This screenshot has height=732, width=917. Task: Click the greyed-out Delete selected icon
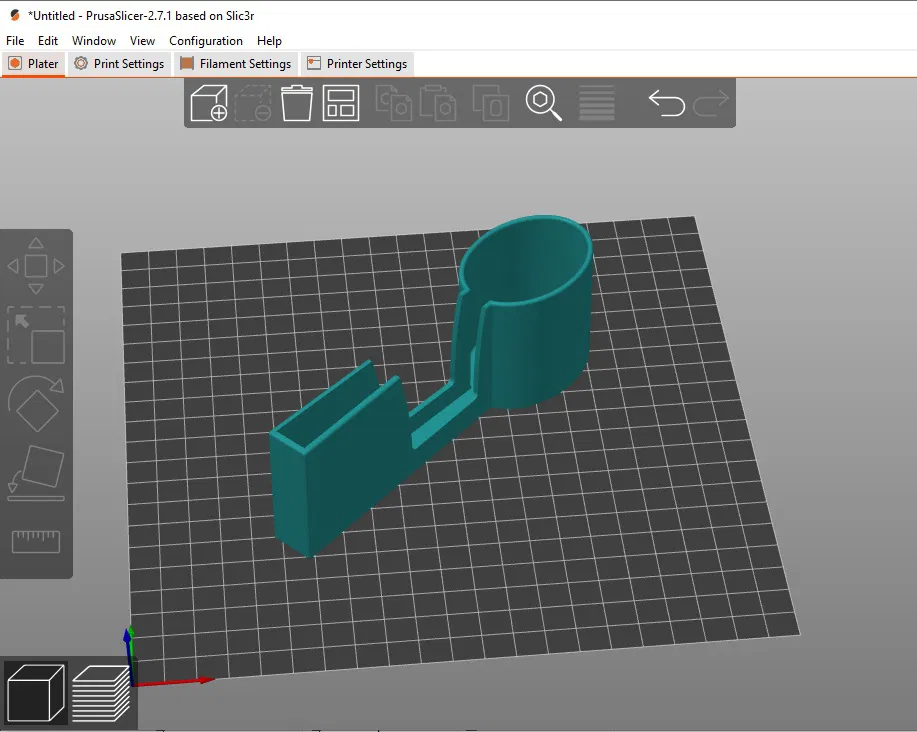pos(253,103)
